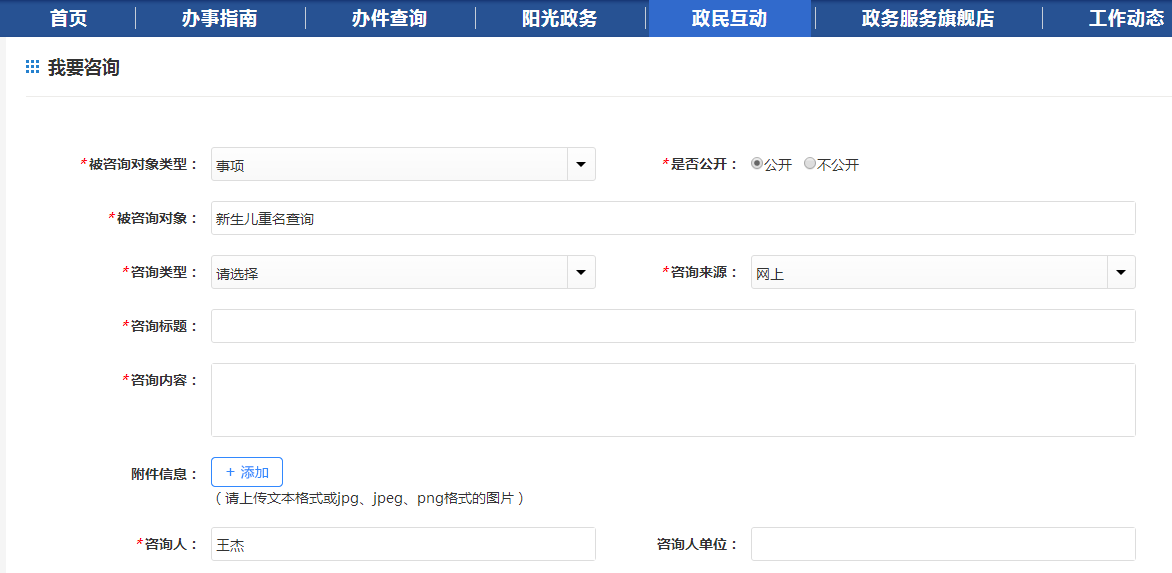Image resolution: width=1172 pixels, height=573 pixels.
Task: Navigate to 工作动态 tab
Action: [x=1125, y=18]
